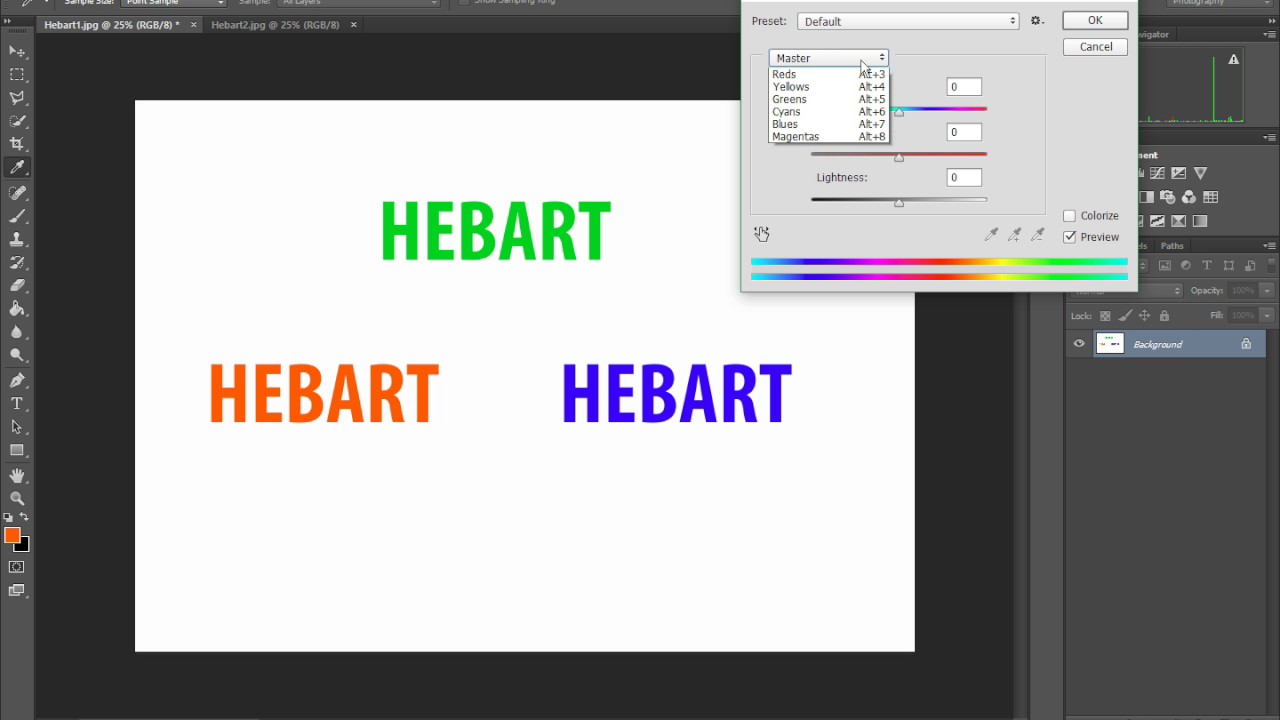This screenshot has height=720, width=1280.
Task: Open the layer Fill dropdown arrow
Action: (x=1267, y=315)
